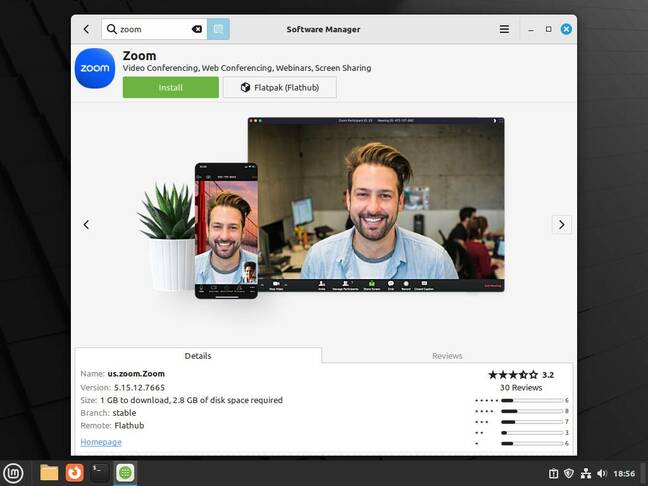
Task: Select the us.zoom.Zoom package name
Action: 136,374
